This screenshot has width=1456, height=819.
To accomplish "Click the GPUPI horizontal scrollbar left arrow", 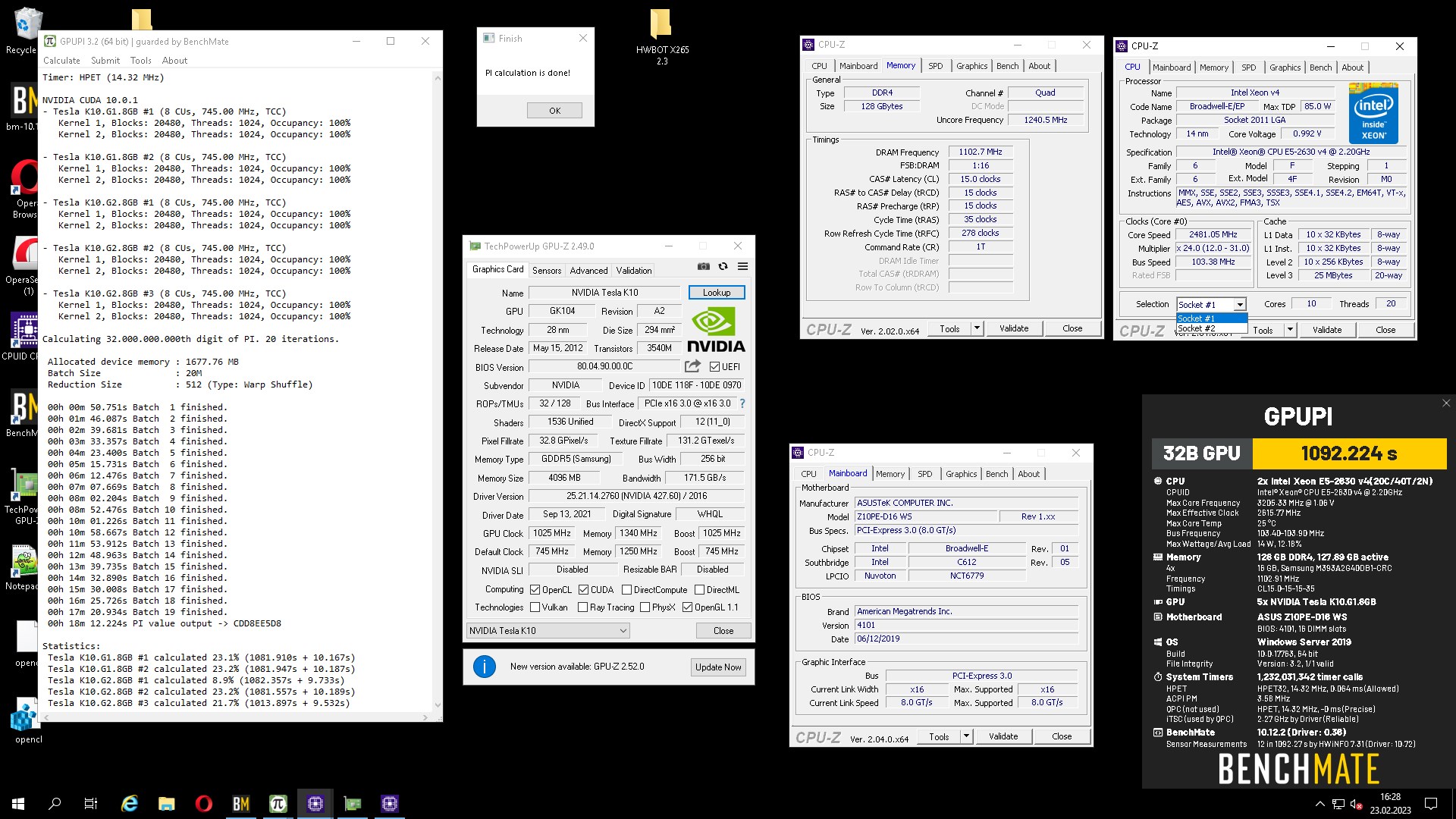I will [x=45, y=717].
